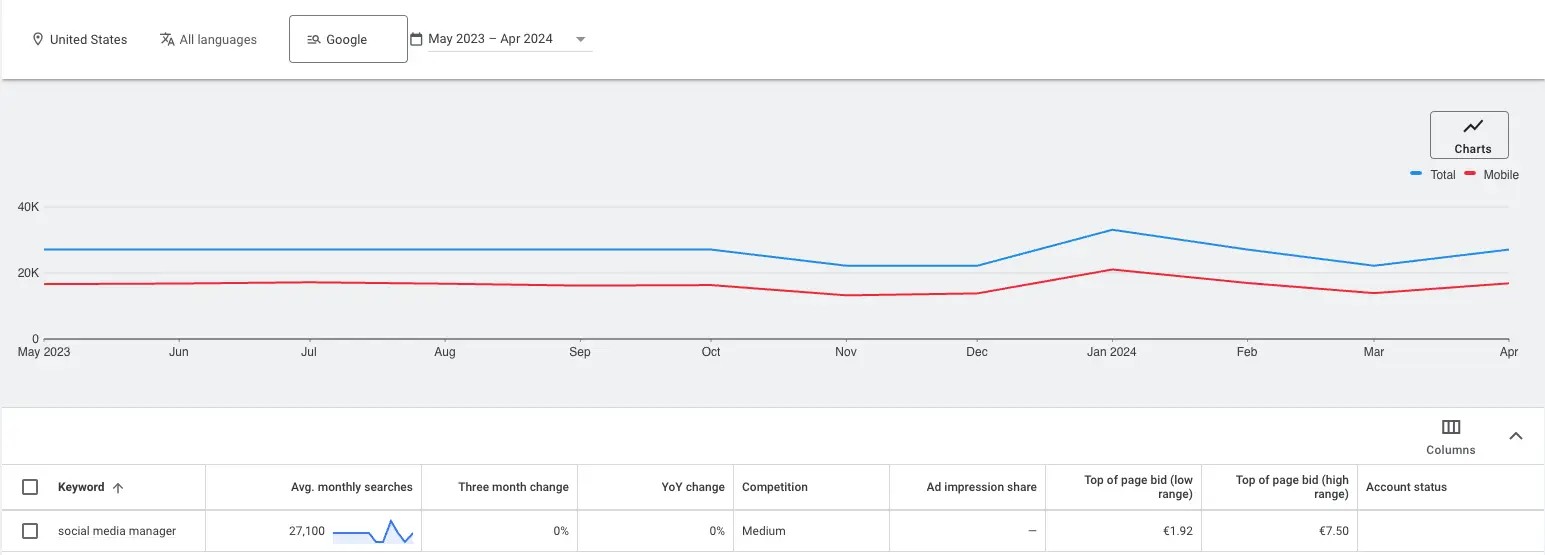
Task: Click the 40K y-axis label
Action: click(28, 207)
